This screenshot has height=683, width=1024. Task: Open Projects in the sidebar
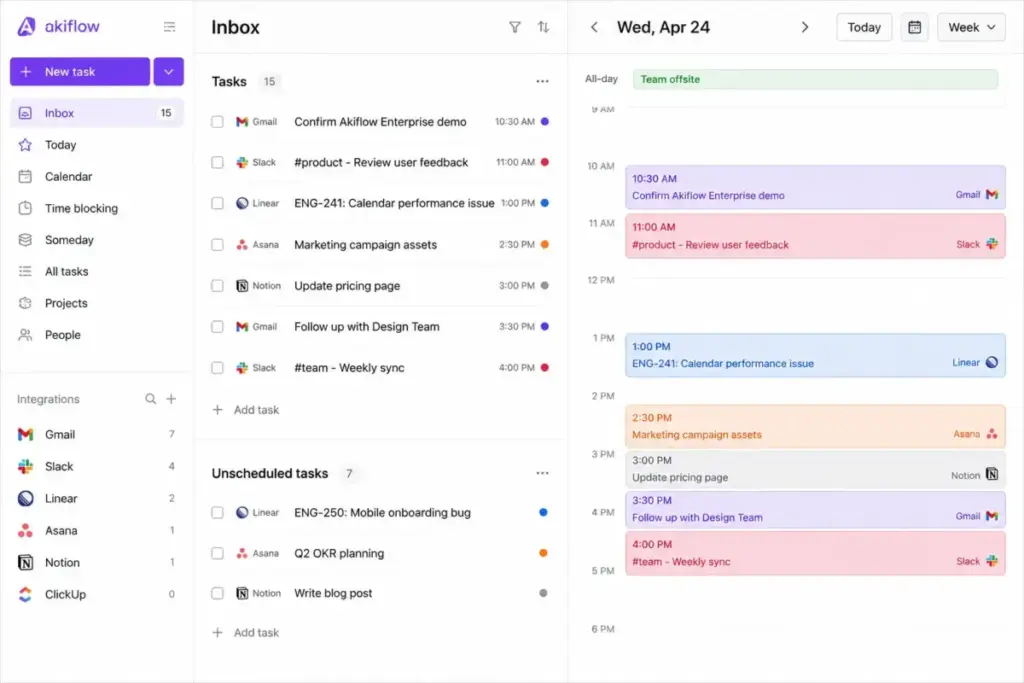(96, 303)
